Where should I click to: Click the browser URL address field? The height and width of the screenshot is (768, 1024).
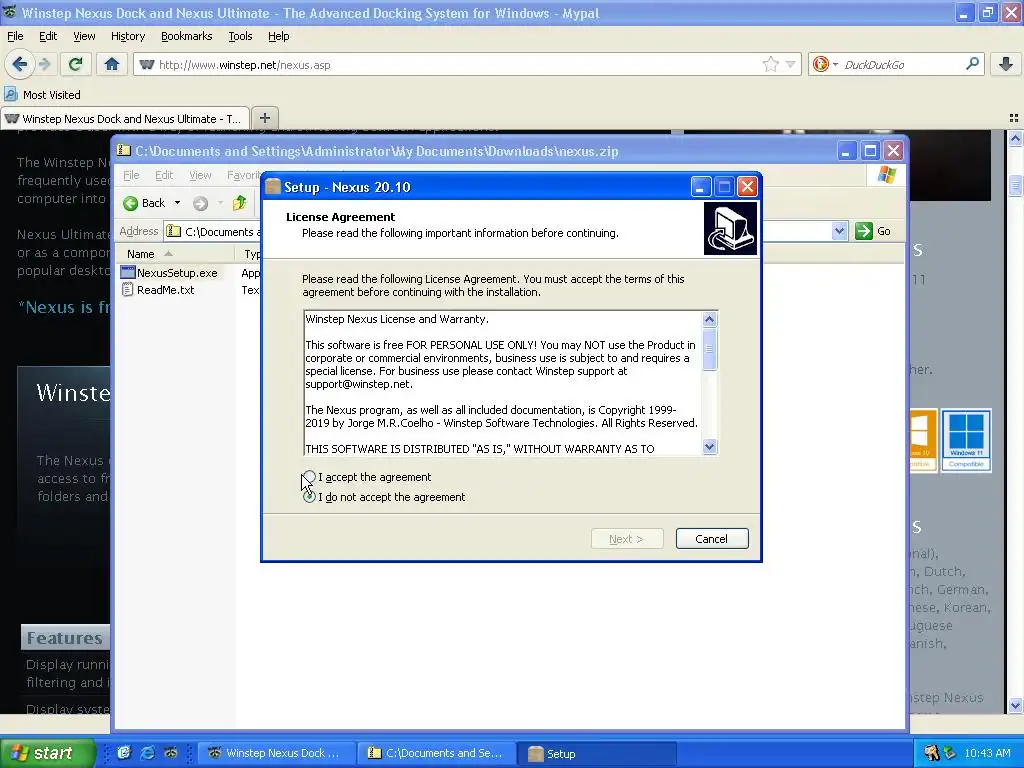pos(457,65)
